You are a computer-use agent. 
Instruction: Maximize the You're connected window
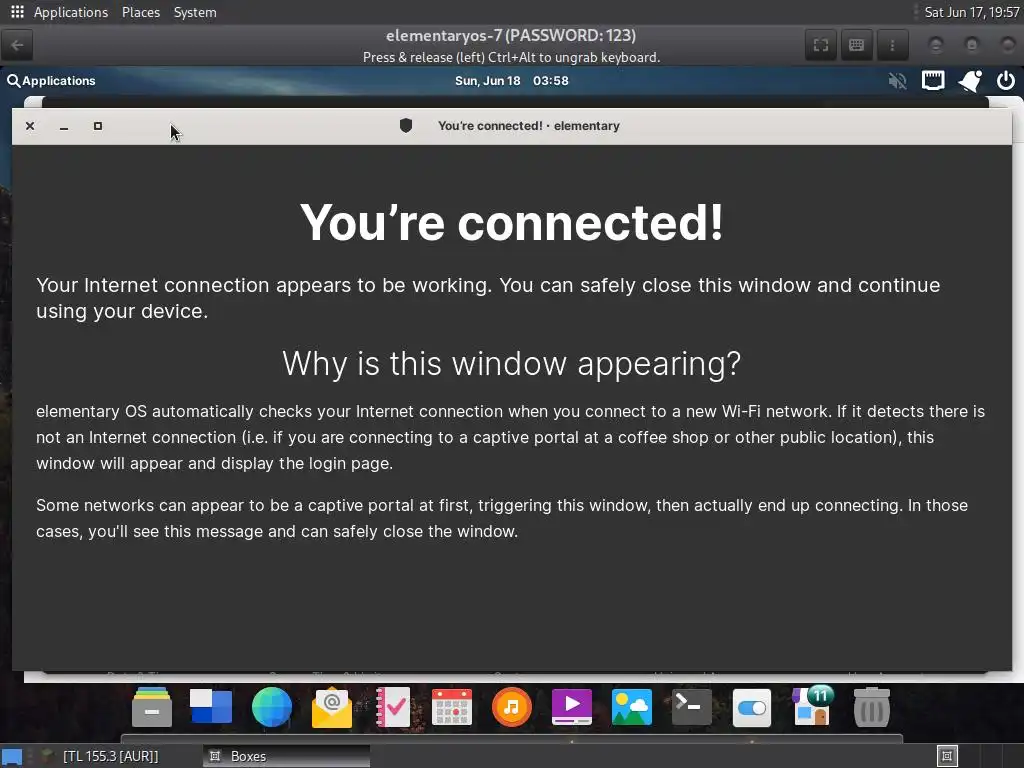pos(98,126)
